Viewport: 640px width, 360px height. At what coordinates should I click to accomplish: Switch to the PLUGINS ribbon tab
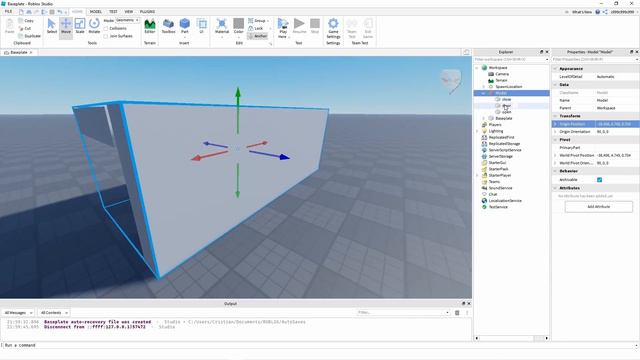[147, 12]
